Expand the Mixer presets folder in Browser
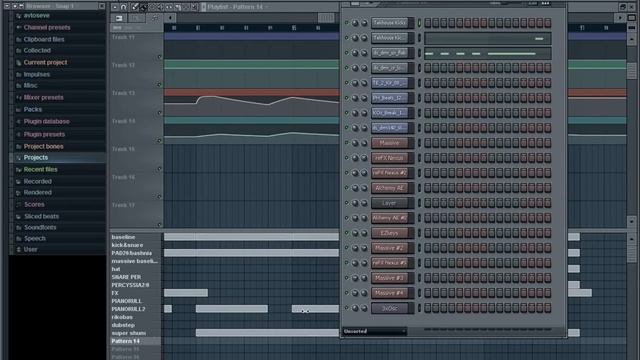 [x=43, y=98]
